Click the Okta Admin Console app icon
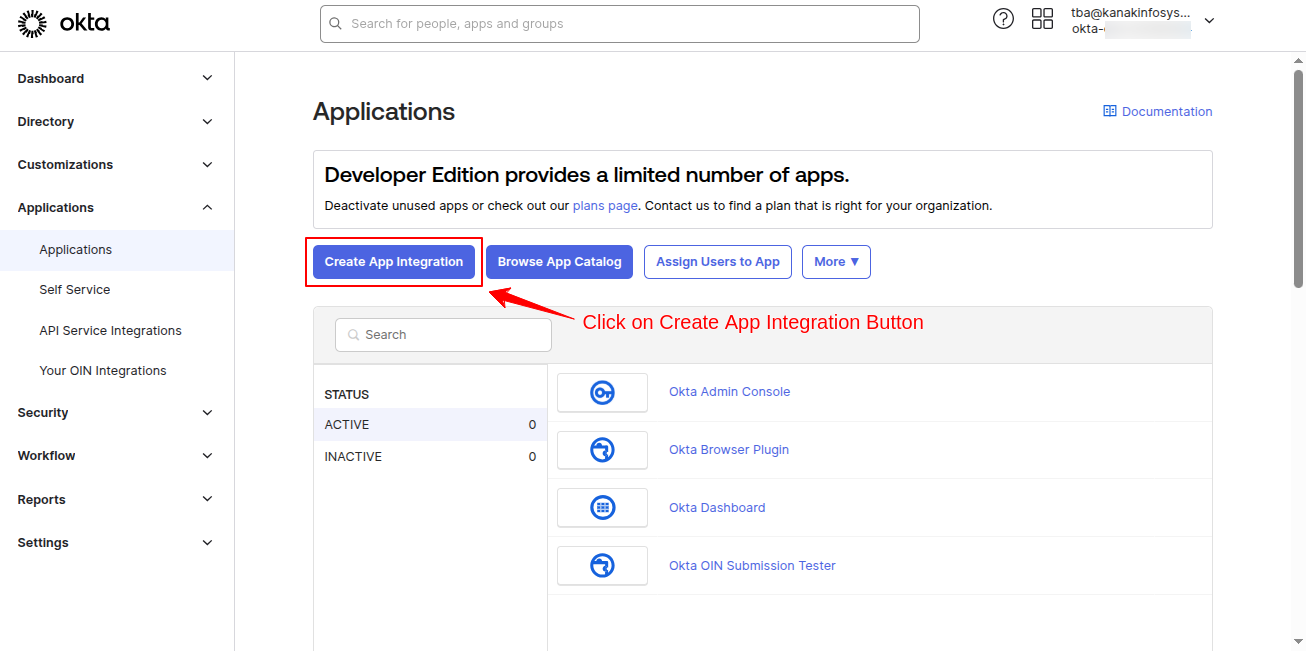 602,392
